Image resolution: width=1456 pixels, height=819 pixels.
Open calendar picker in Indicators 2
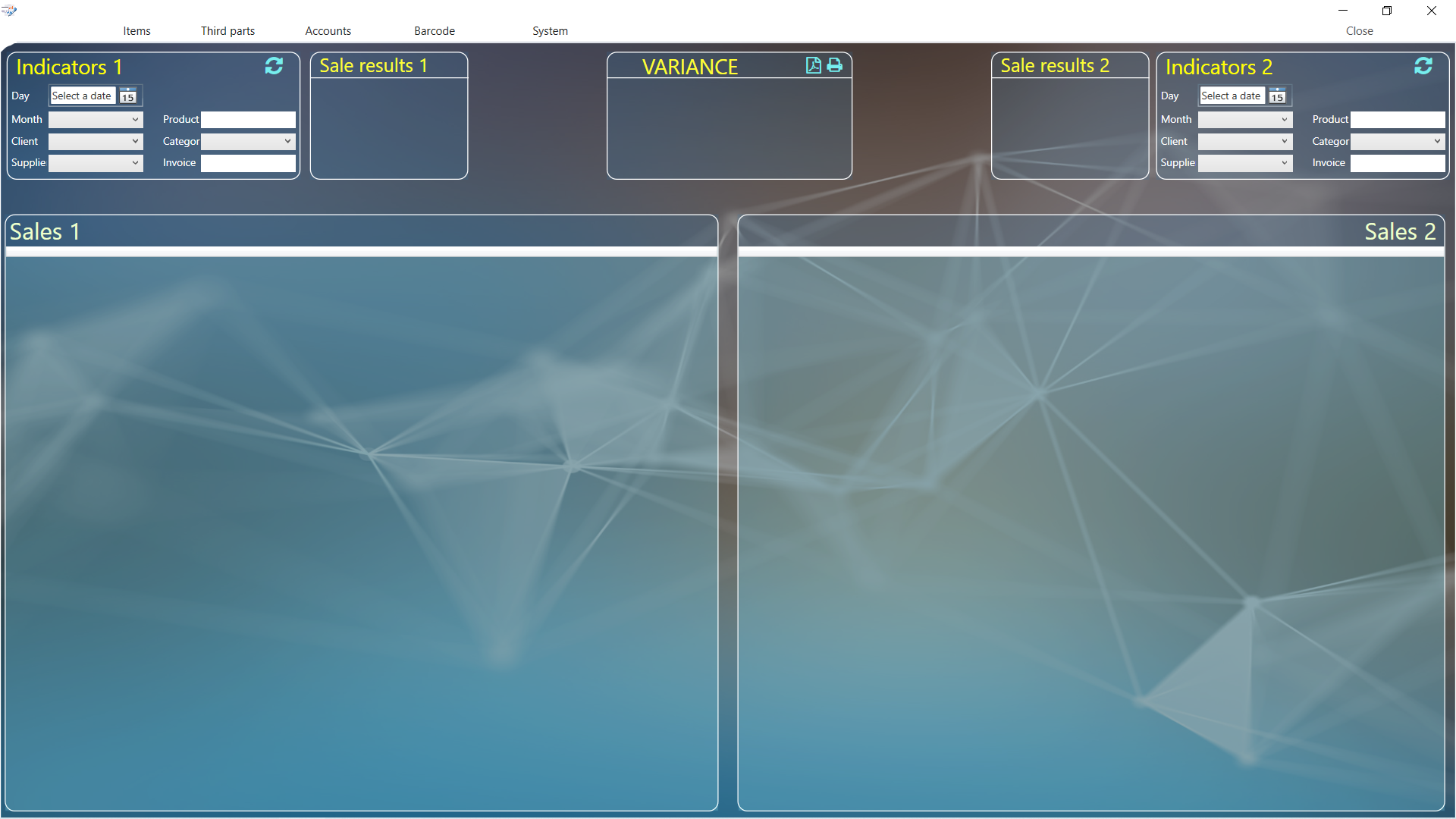pyautogui.click(x=1277, y=96)
